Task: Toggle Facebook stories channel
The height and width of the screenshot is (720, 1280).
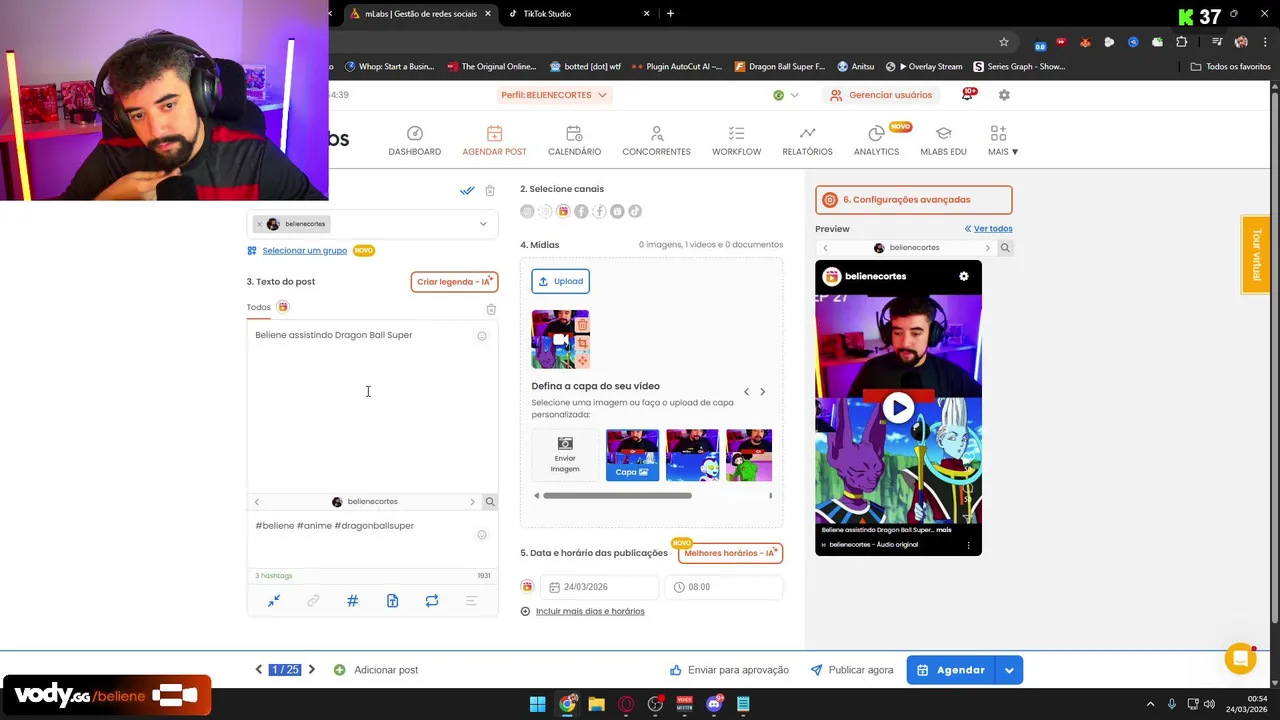Action: click(599, 211)
